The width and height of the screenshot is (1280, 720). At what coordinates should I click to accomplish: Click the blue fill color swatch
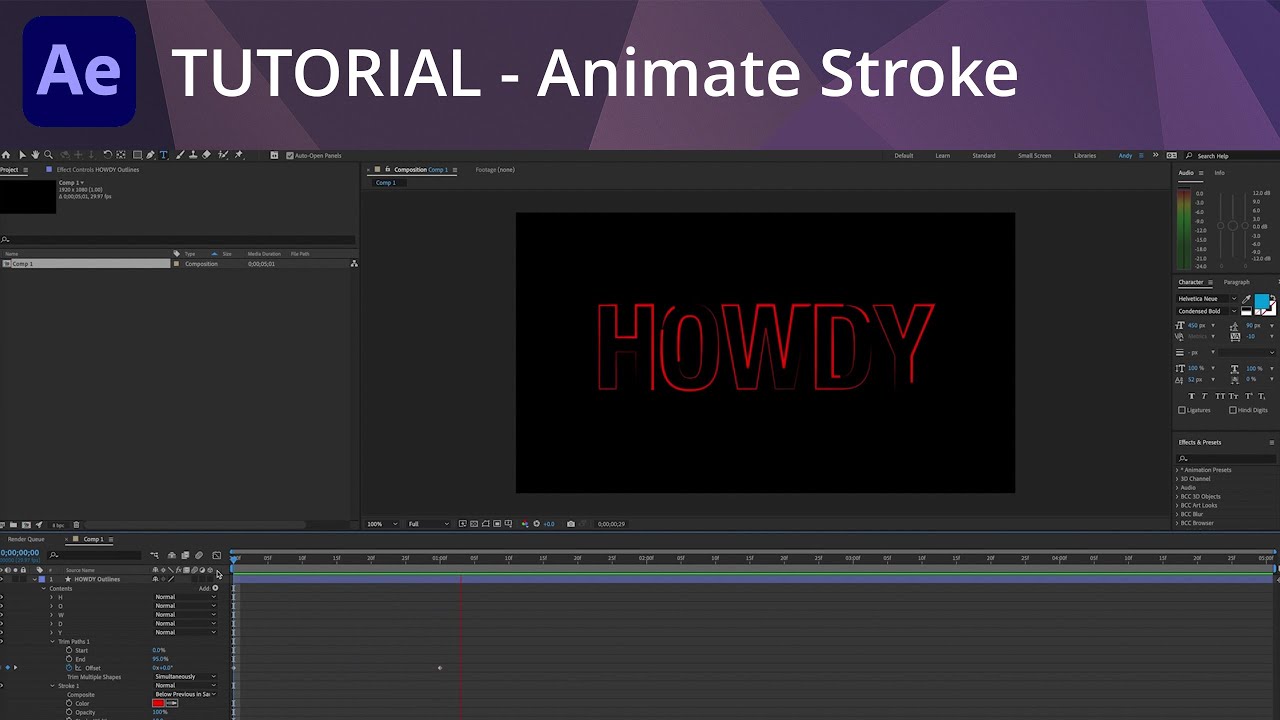(1261, 301)
